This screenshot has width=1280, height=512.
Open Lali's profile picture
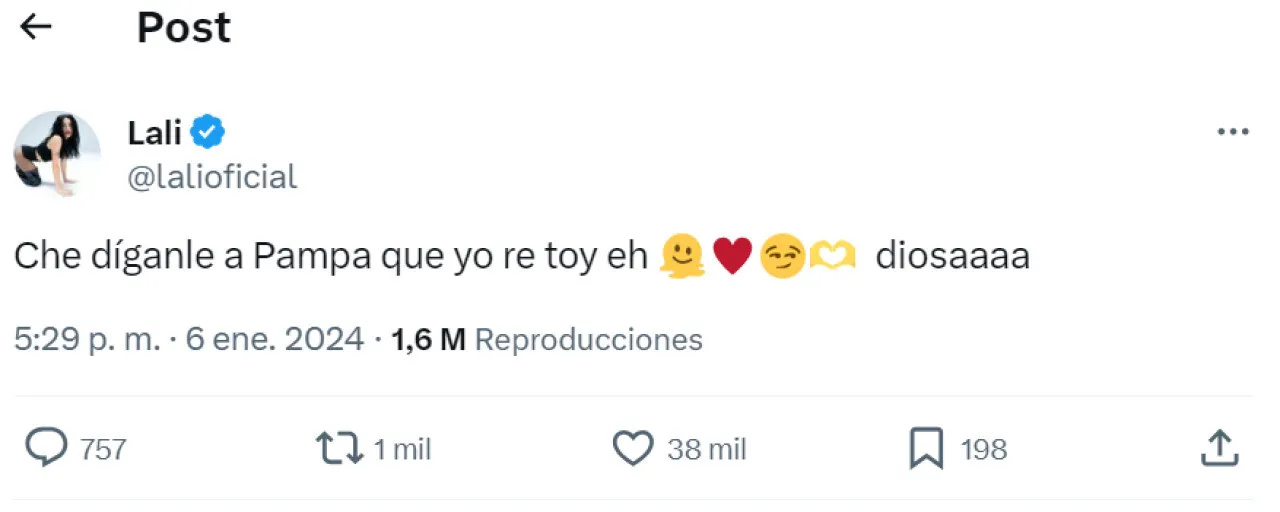(x=57, y=154)
